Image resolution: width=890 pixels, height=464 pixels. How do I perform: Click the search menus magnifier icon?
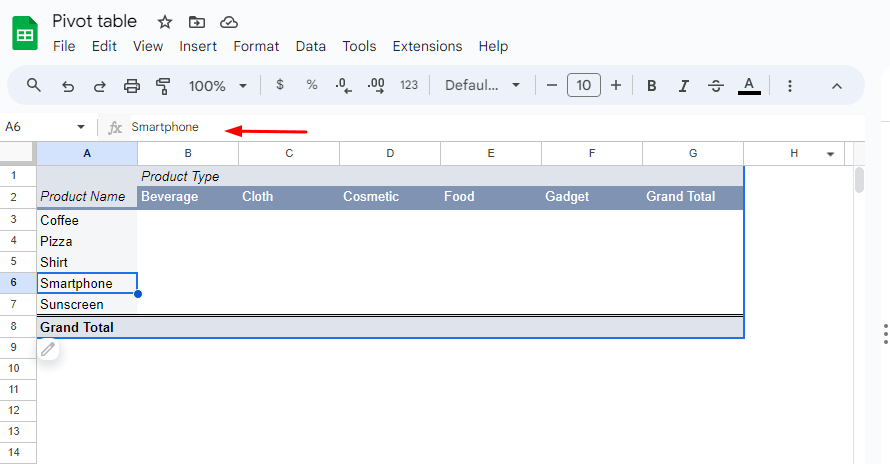click(x=34, y=86)
